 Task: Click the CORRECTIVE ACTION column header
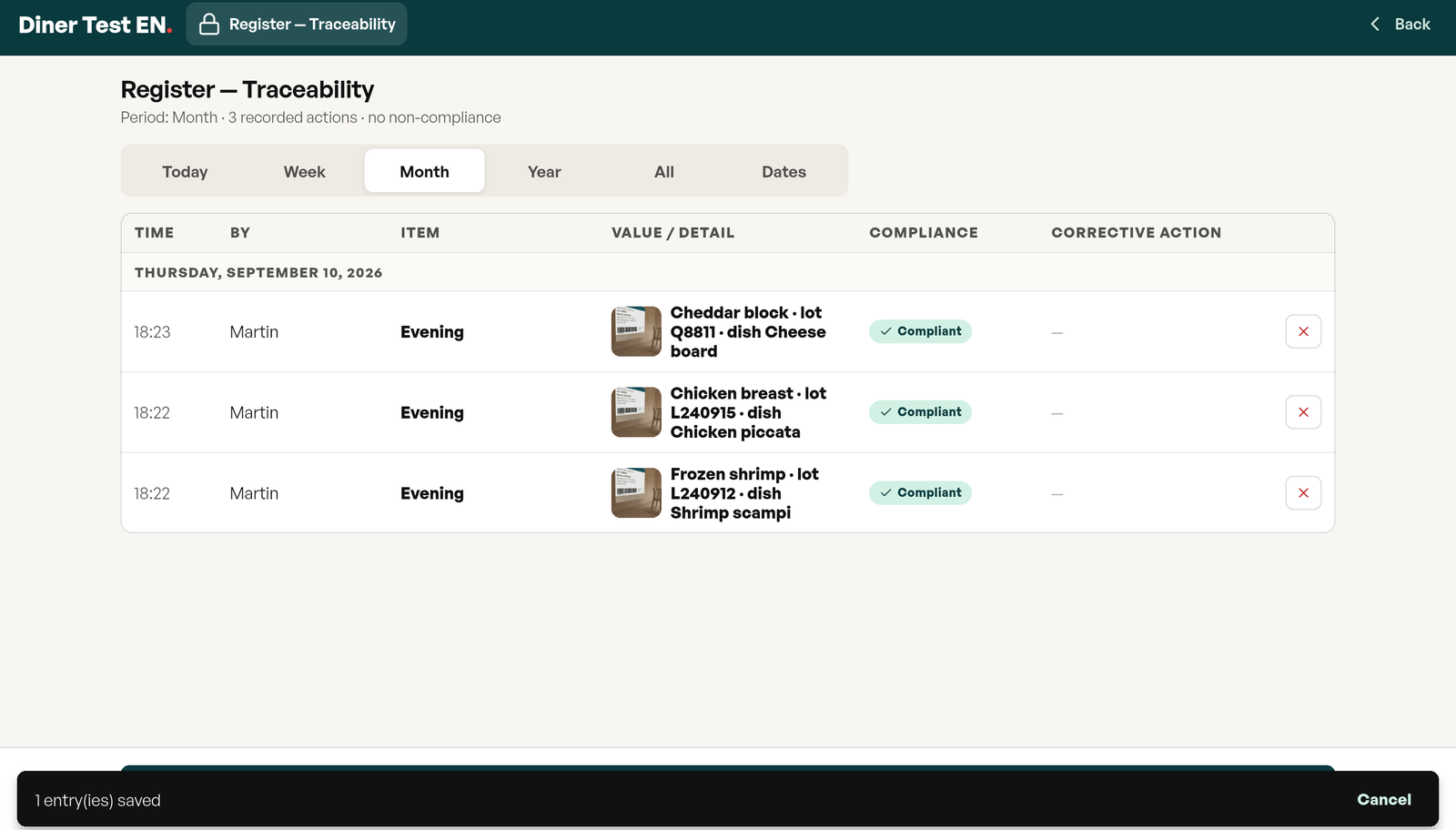1137,233
